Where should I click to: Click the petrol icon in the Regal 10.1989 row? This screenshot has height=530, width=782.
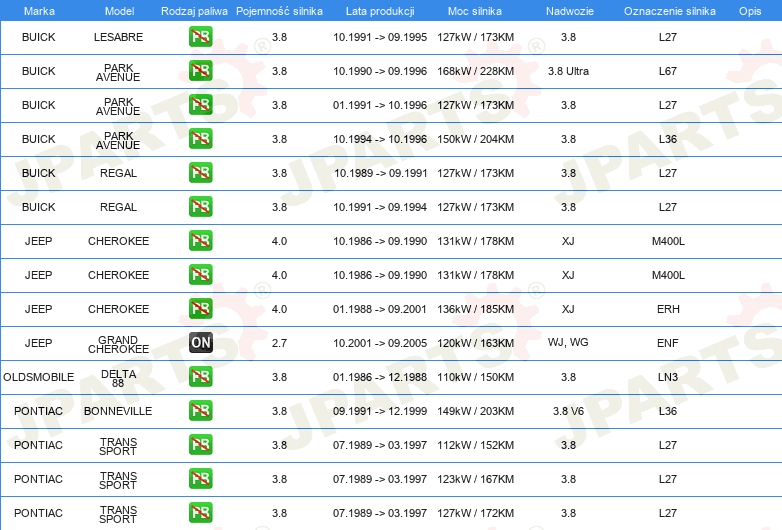(200, 173)
